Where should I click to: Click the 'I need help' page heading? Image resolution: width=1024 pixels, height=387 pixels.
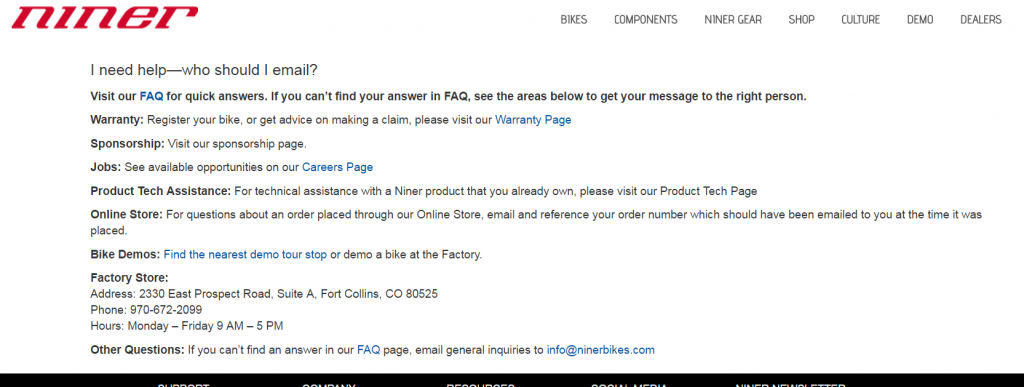pyautogui.click(x=204, y=70)
